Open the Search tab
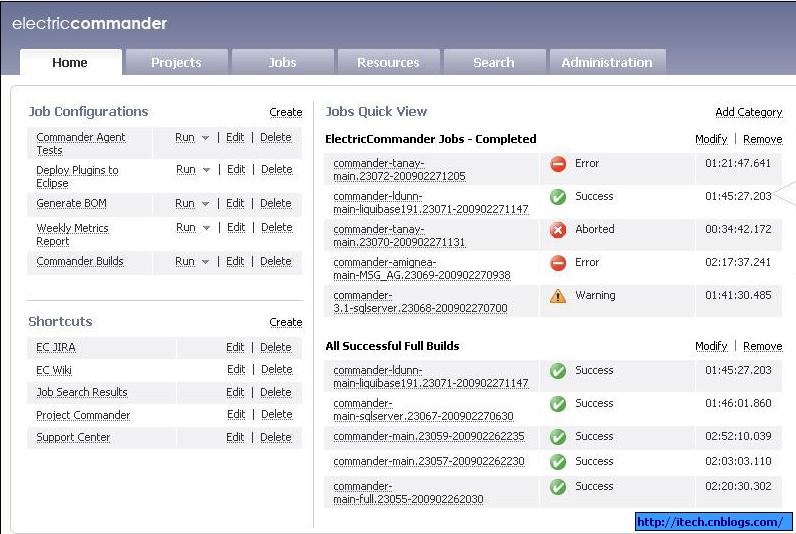The width and height of the screenshot is (796, 534). (494, 62)
